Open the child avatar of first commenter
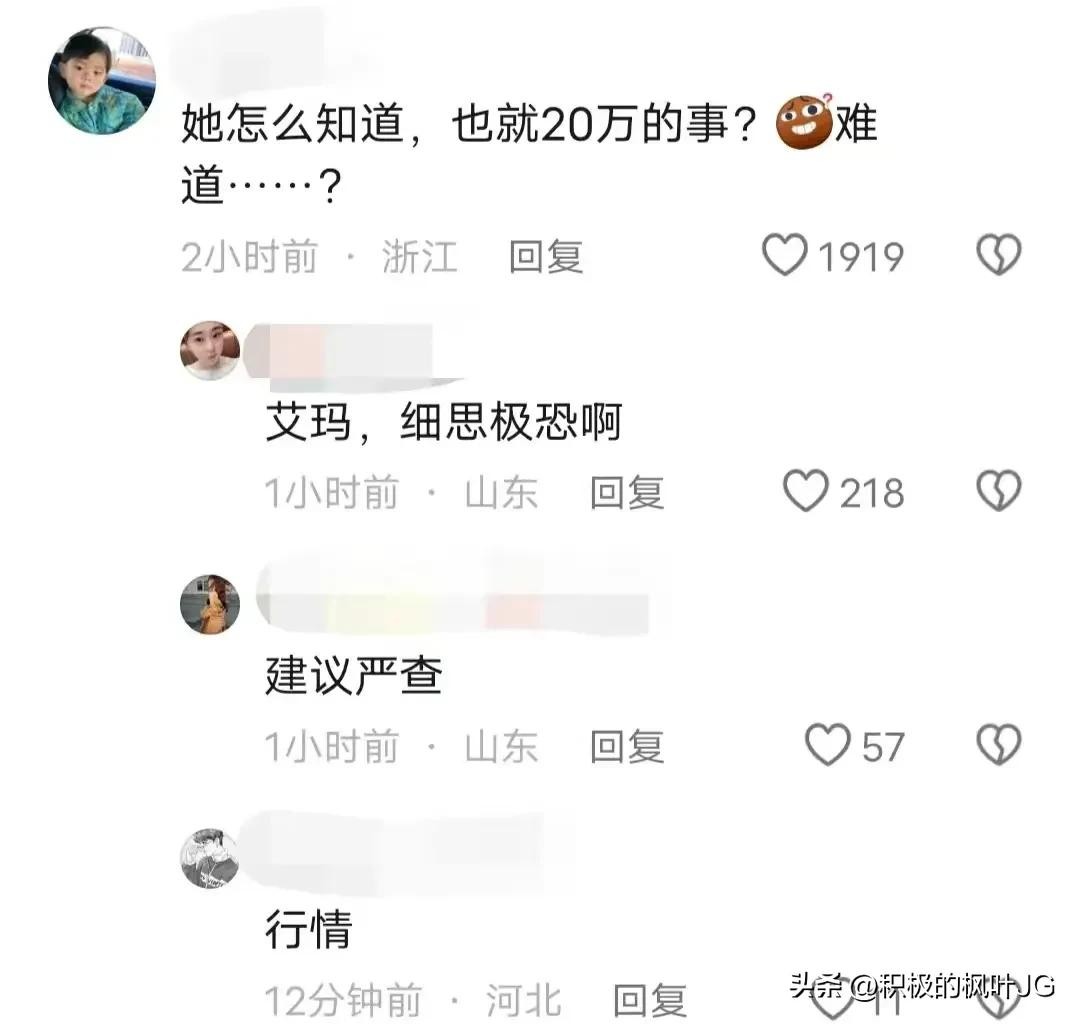The image size is (1080, 1024). click(x=102, y=81)
